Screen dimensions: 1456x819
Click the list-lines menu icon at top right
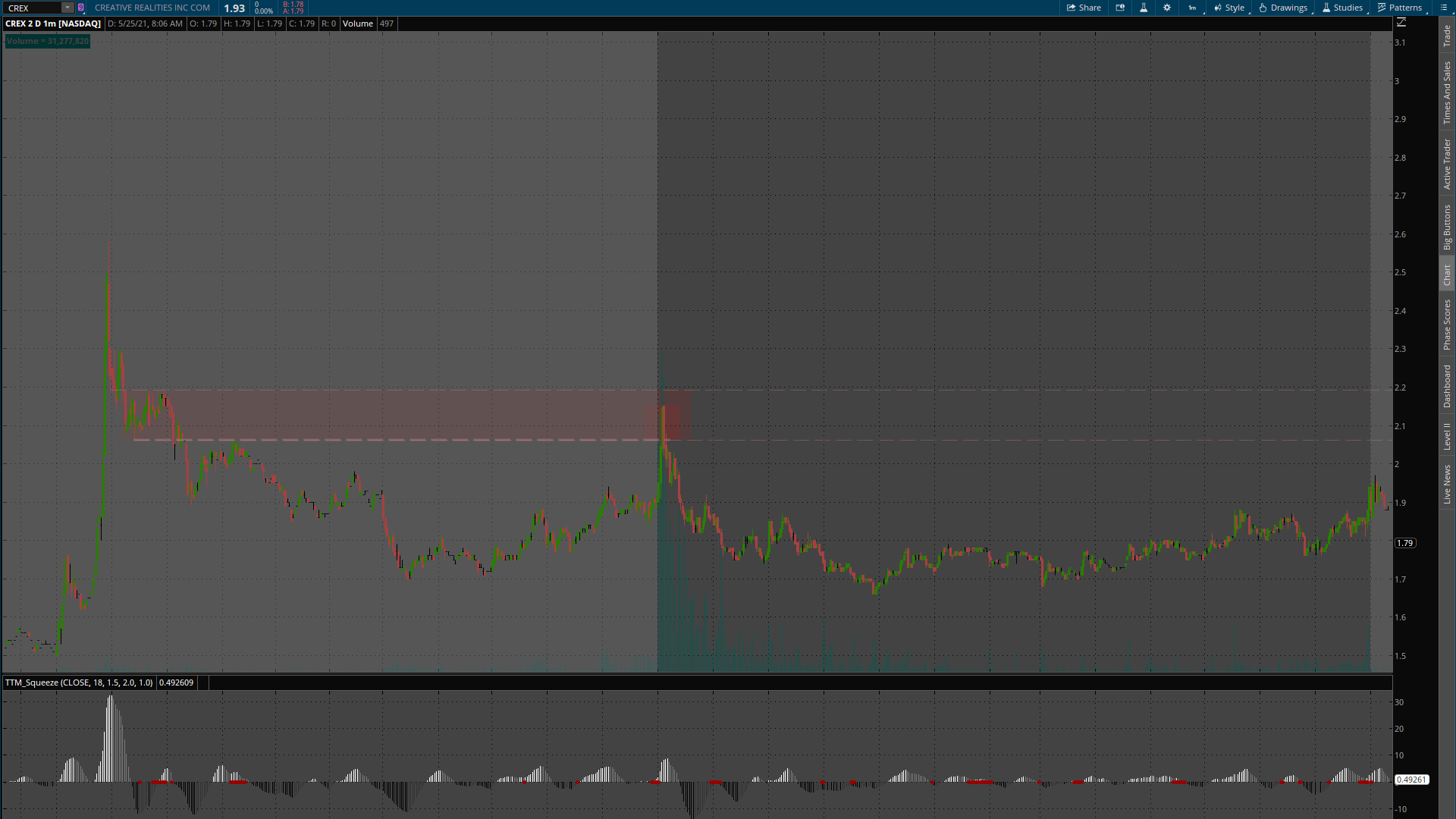(1444, 8)
